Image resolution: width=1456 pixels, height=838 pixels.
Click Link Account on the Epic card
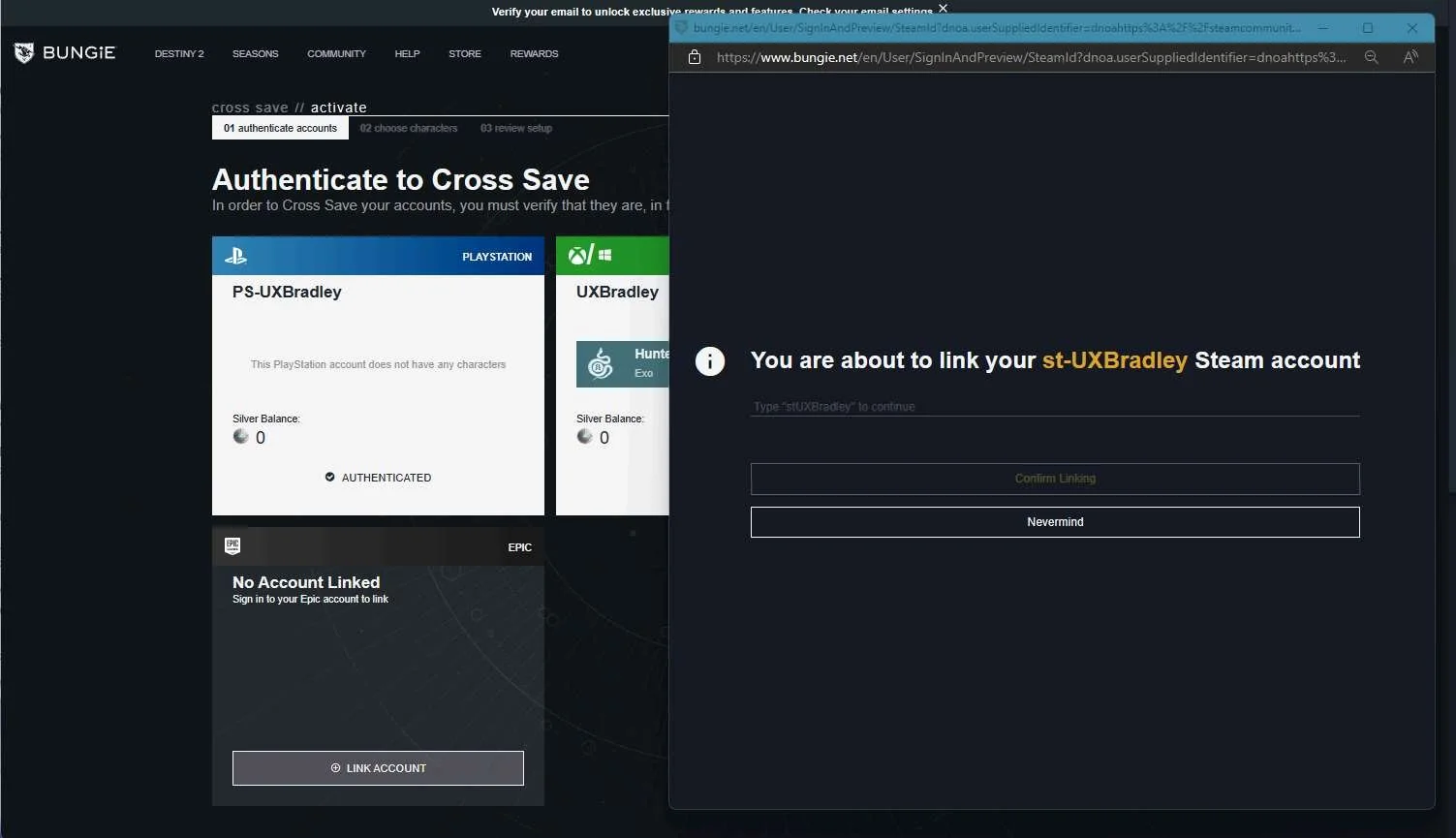[x=378, y=768]
